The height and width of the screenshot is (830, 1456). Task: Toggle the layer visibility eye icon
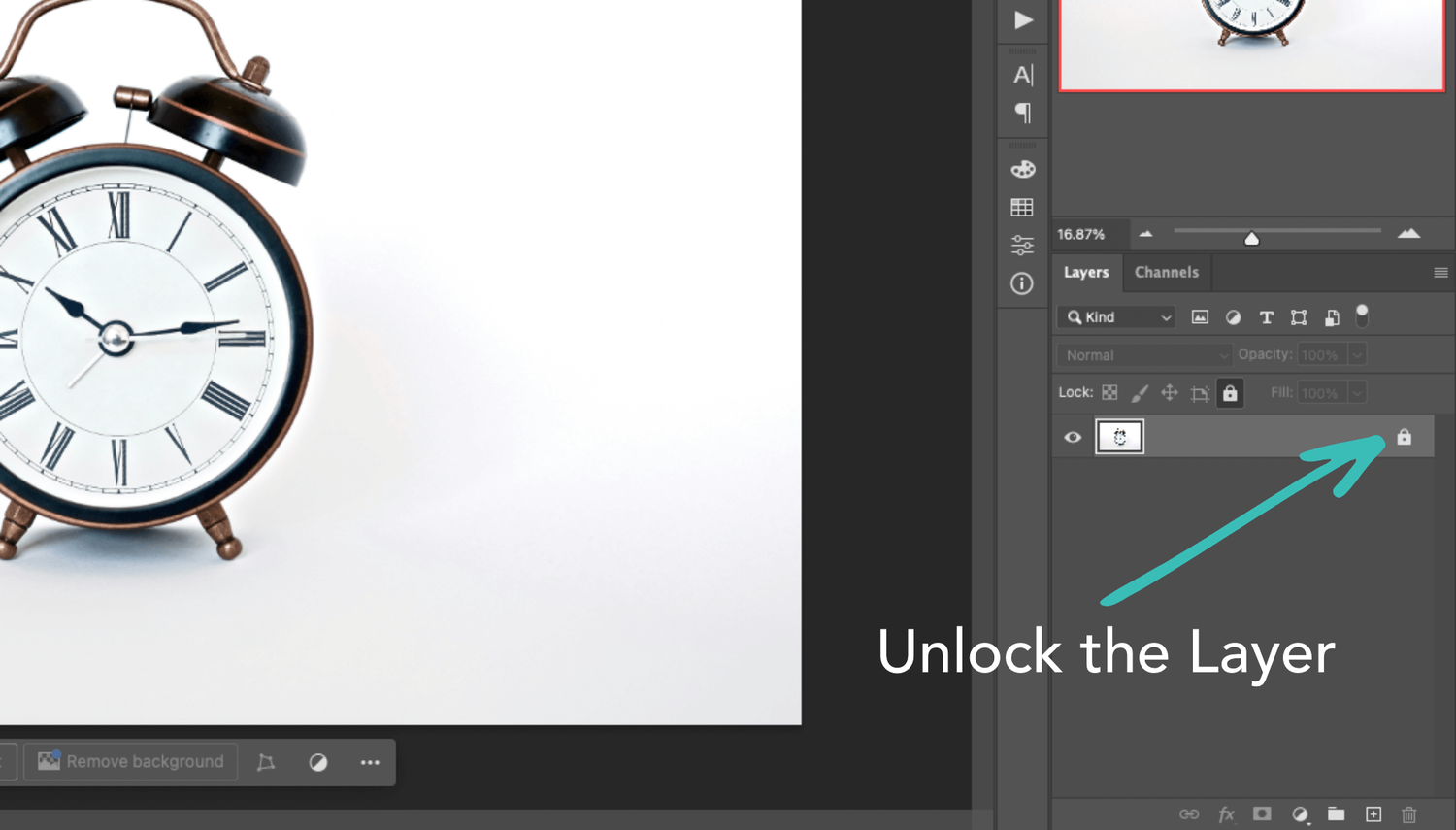[1072, 437]
